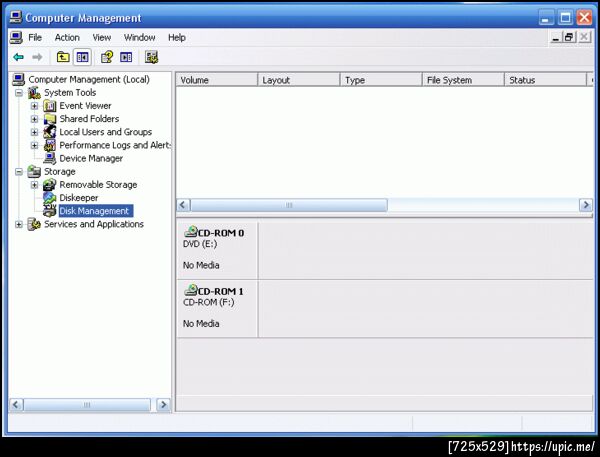Expand the Event Viewer node
Viewport: 600px width, 457px height.
pyautogui.click(x=34, y=106)
